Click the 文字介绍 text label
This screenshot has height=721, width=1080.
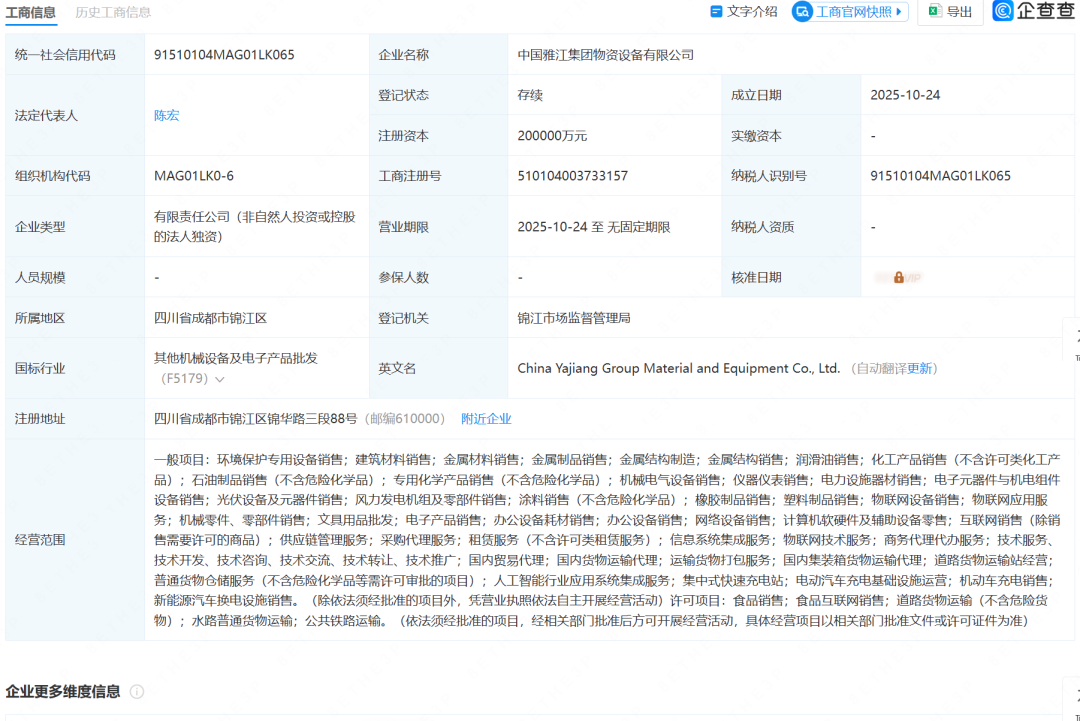pyautogui.click(x=752, y=12)
